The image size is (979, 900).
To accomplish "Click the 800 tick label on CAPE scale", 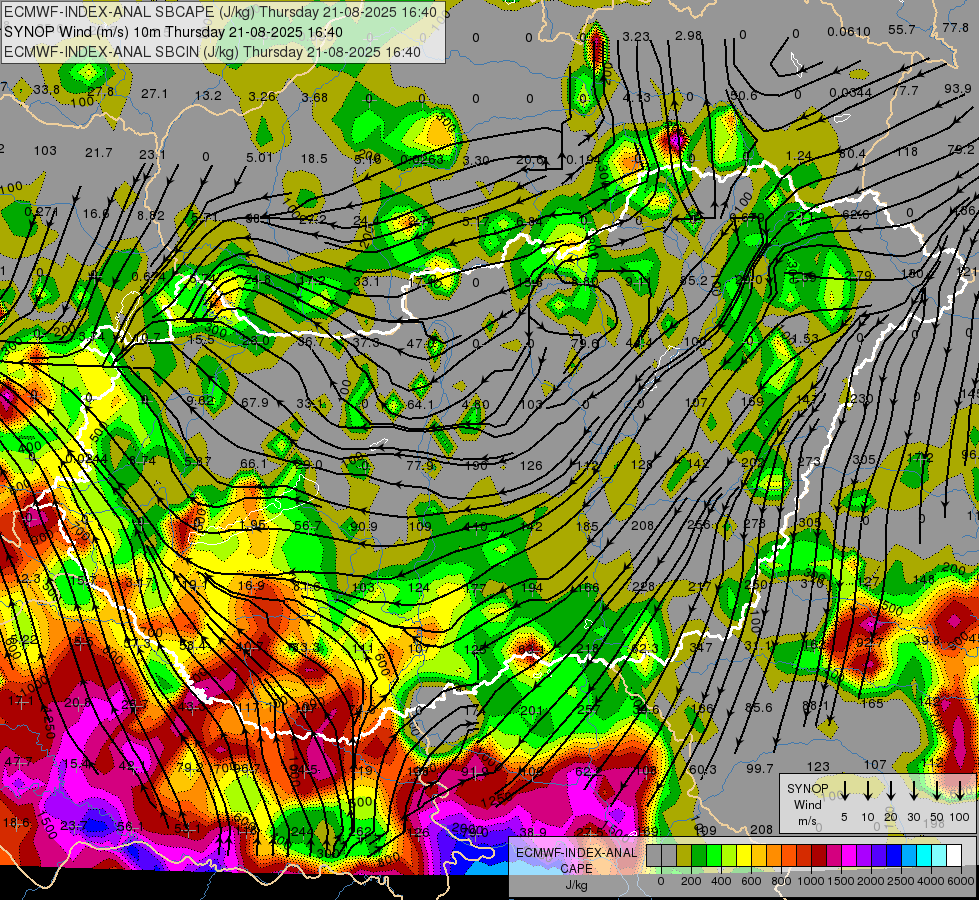I will 780,881.
